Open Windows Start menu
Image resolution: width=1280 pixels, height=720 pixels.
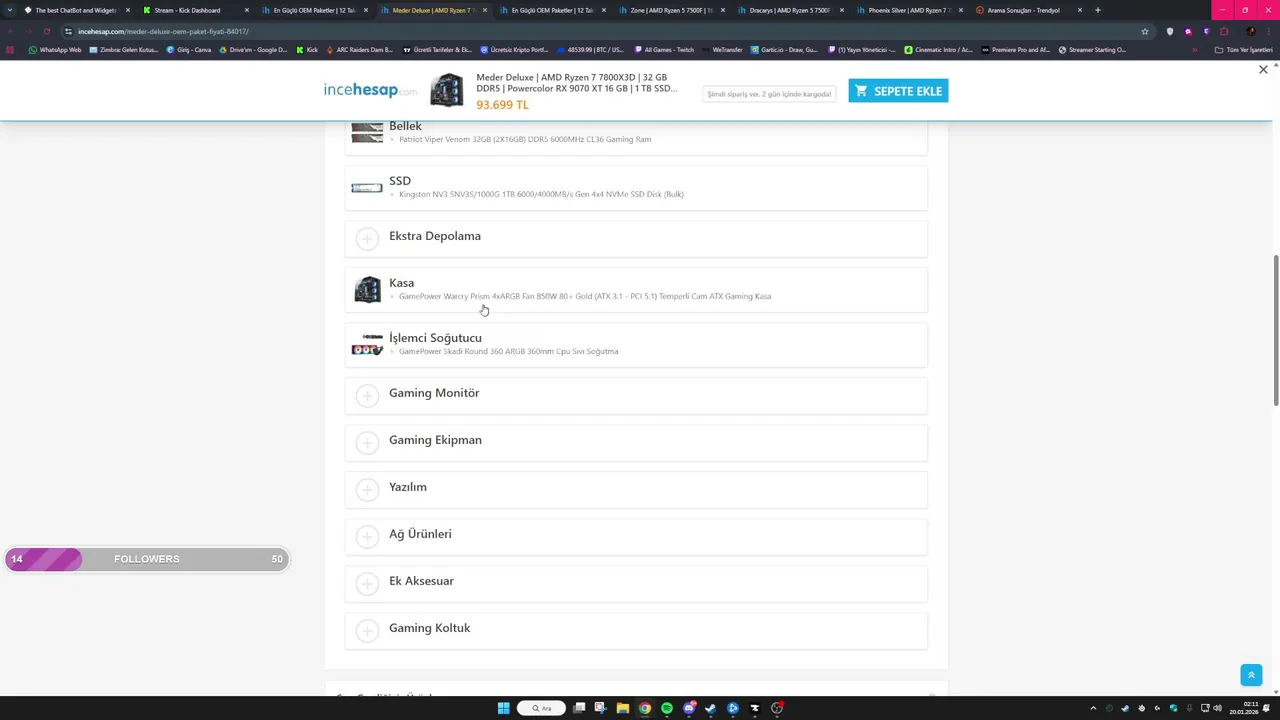click(x=504, y=708)
